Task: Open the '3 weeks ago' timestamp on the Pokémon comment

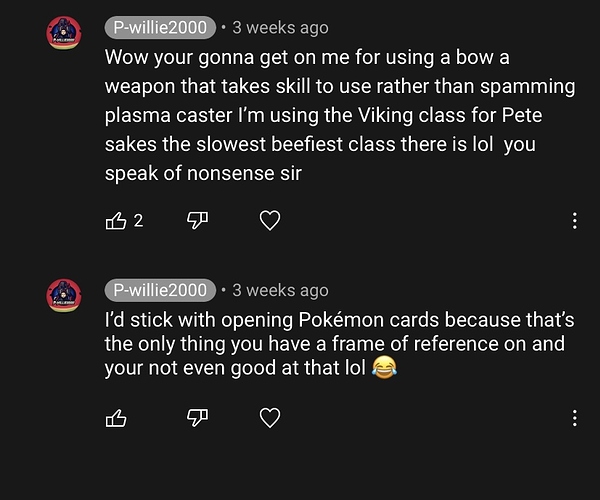Action: point(280,290)
